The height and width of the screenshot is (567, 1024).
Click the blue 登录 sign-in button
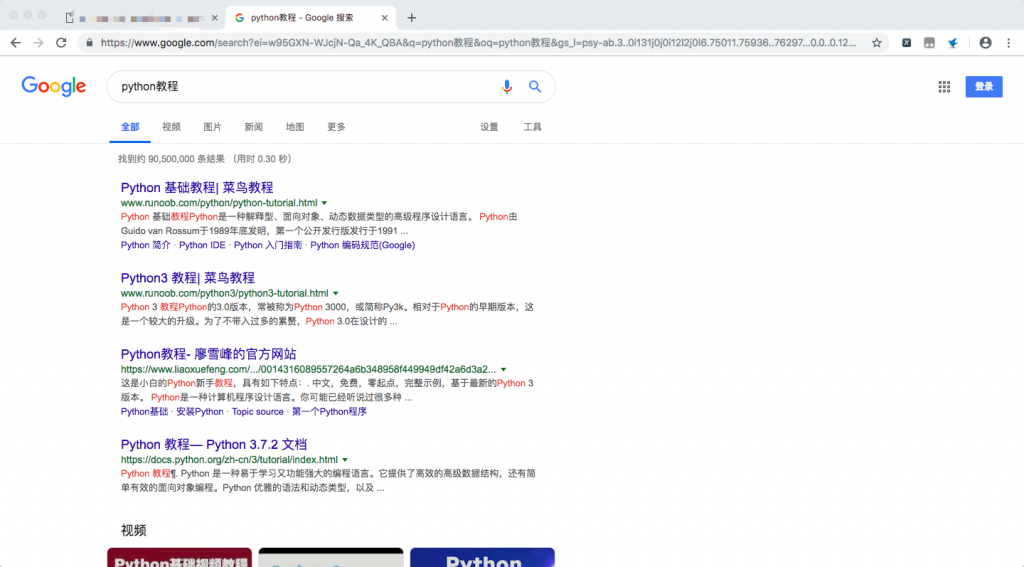pos(983,87)
